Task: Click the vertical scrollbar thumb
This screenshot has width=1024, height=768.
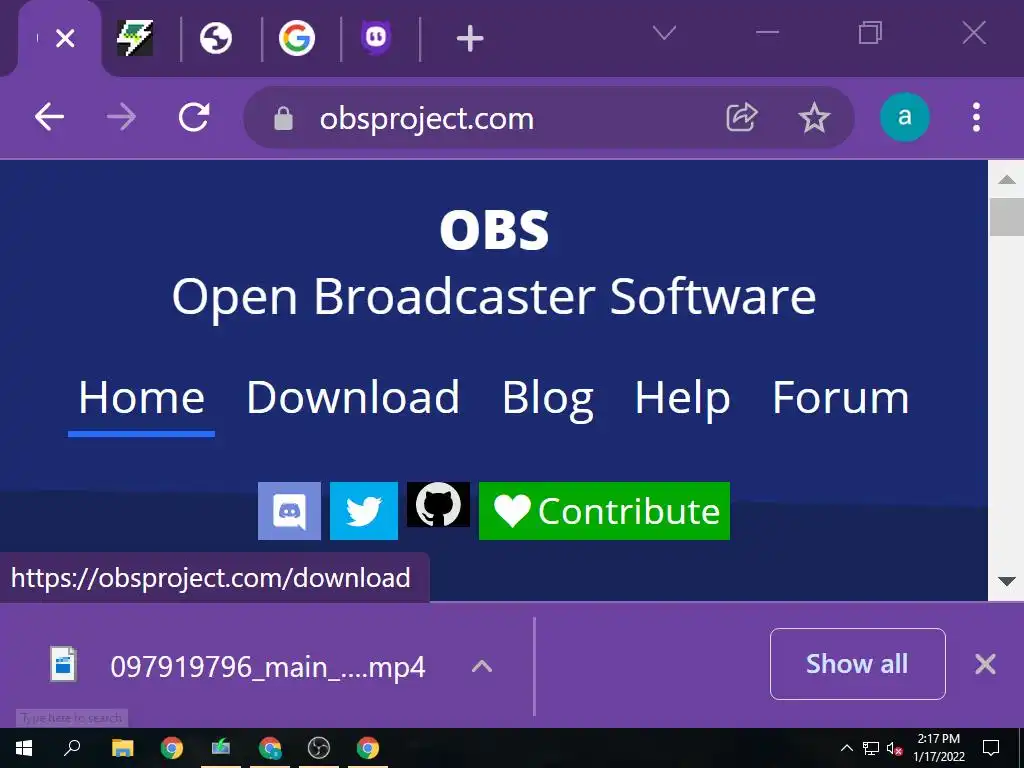Action: tap(1006, 217)
